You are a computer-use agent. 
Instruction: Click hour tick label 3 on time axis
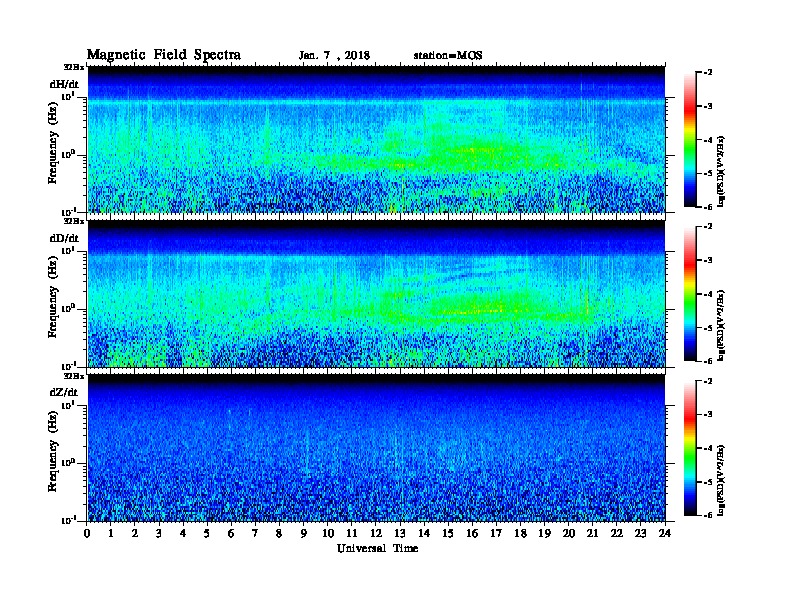point(160,534)
